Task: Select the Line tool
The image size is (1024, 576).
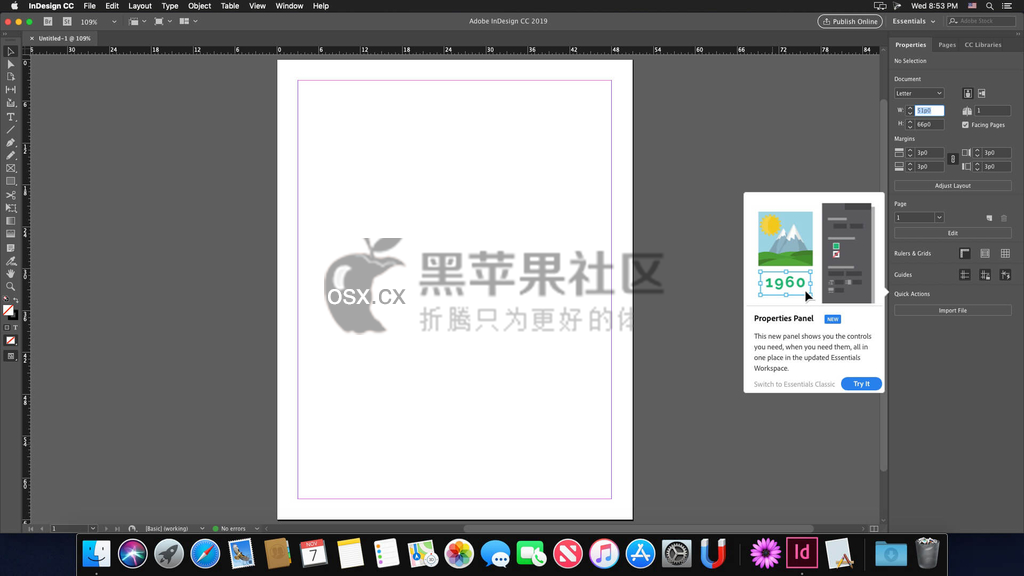Action: (x=10, y=129)
